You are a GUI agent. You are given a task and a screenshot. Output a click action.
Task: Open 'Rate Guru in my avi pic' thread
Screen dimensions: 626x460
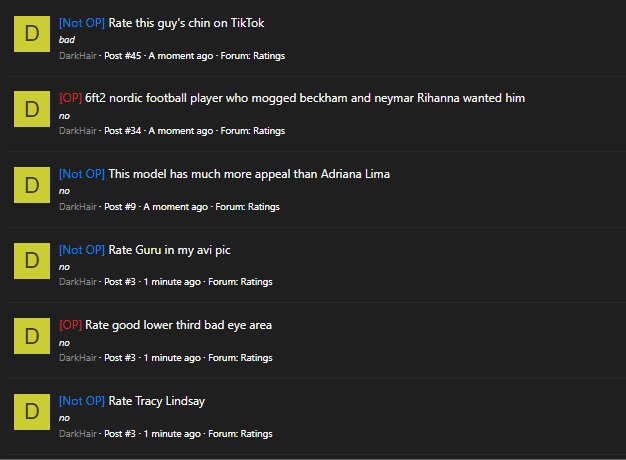169,250
